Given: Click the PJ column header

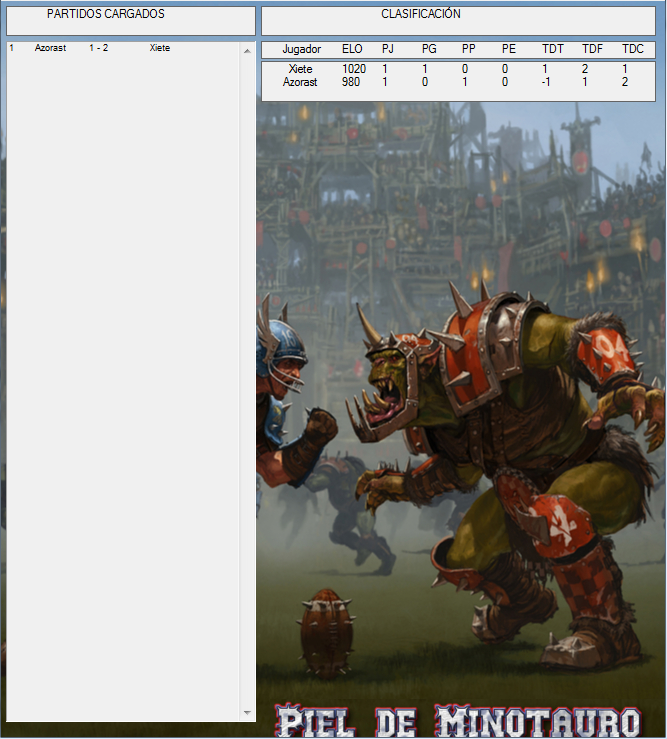Looking at the screenshot, I should pyautogui.click(x=387, y=49).
